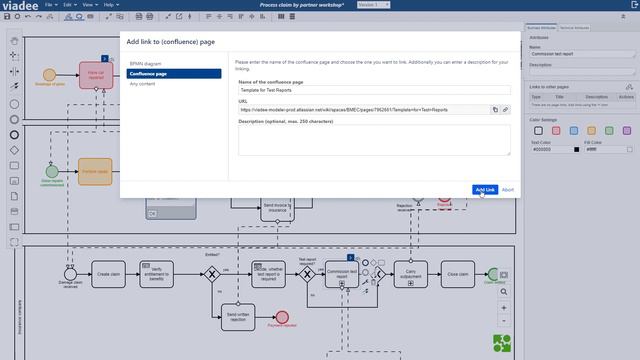
Task: Pick the blue color swatch
Action: (574, 131)
